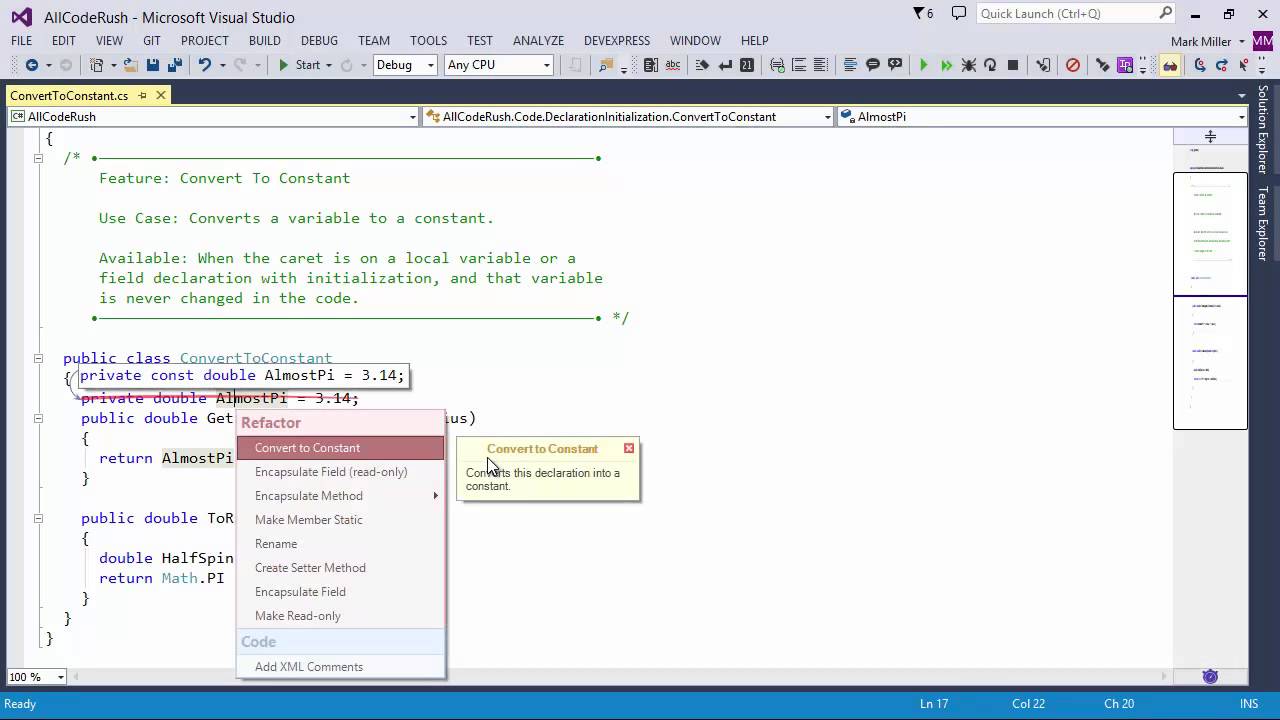Click the CodeRush blue icon at editor bottom
This screenshot has width=1280, height=720.
point(1210,676)
